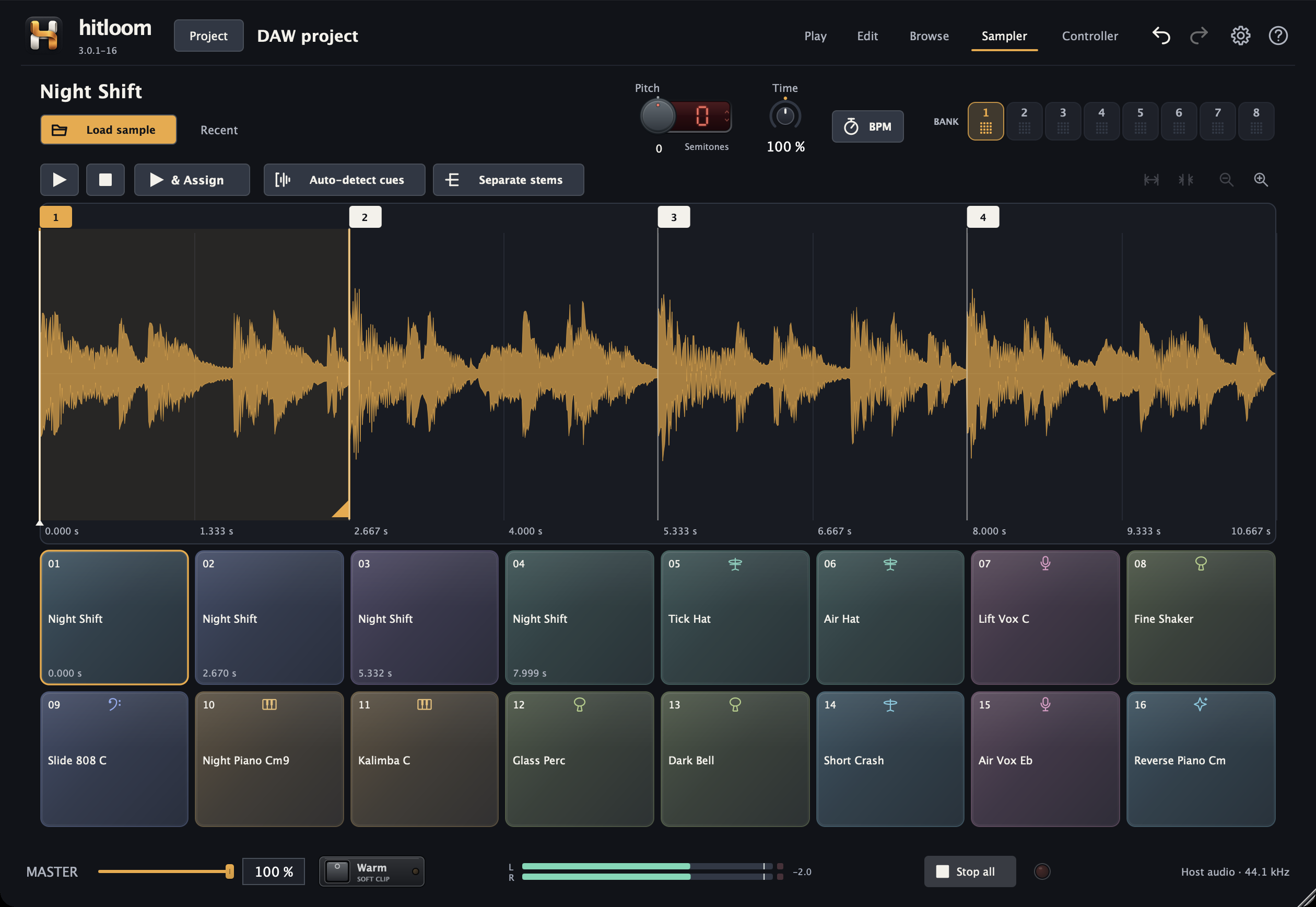Open the Project menu button
This screenshot has width=1316, height=907.
pos(208,36)
